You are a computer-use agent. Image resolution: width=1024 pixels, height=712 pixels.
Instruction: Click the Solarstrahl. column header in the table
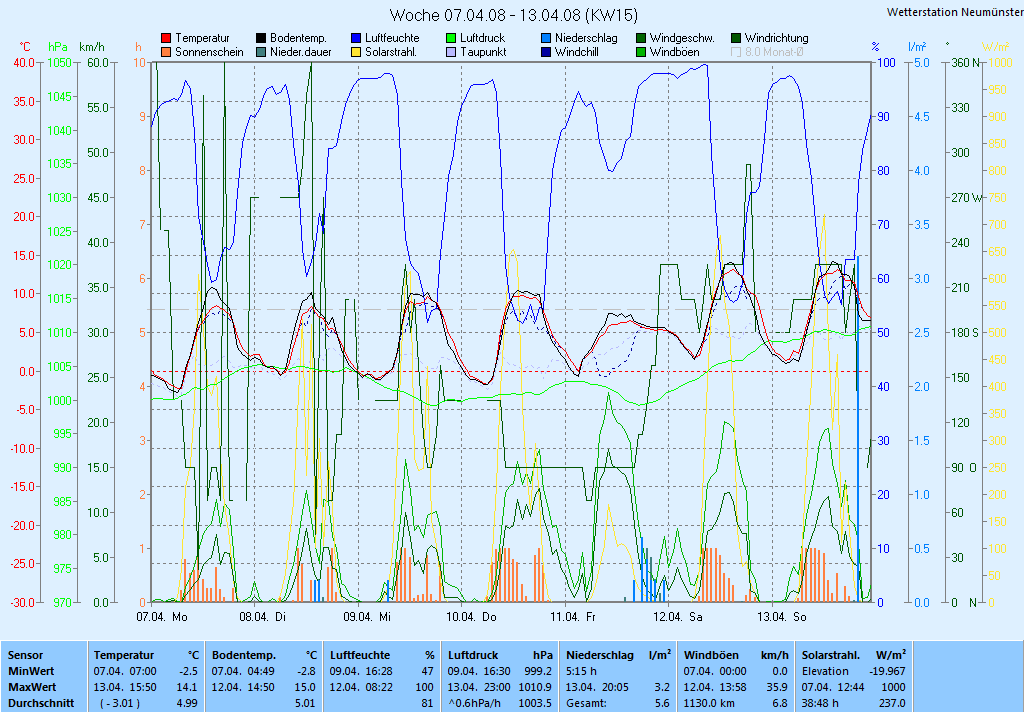pyautogui.click(x=831, y=655)
